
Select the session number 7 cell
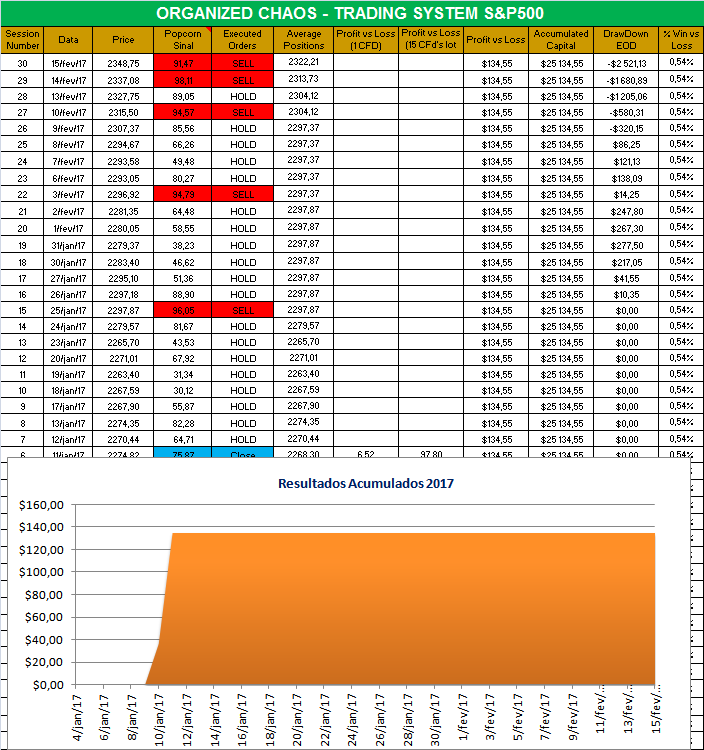point(22,439)
